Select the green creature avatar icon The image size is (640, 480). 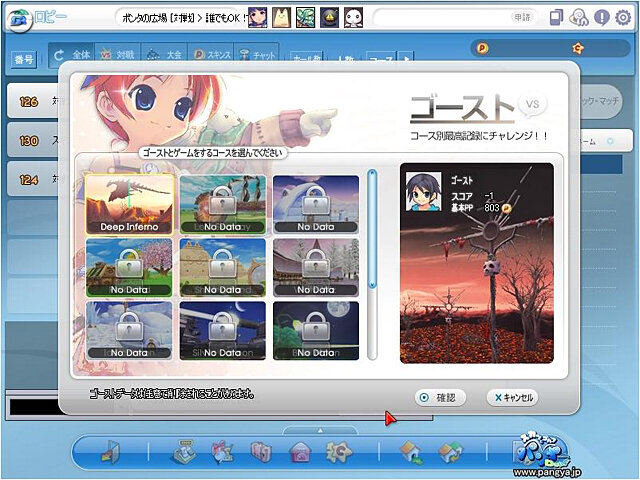(x=305, y=18)
